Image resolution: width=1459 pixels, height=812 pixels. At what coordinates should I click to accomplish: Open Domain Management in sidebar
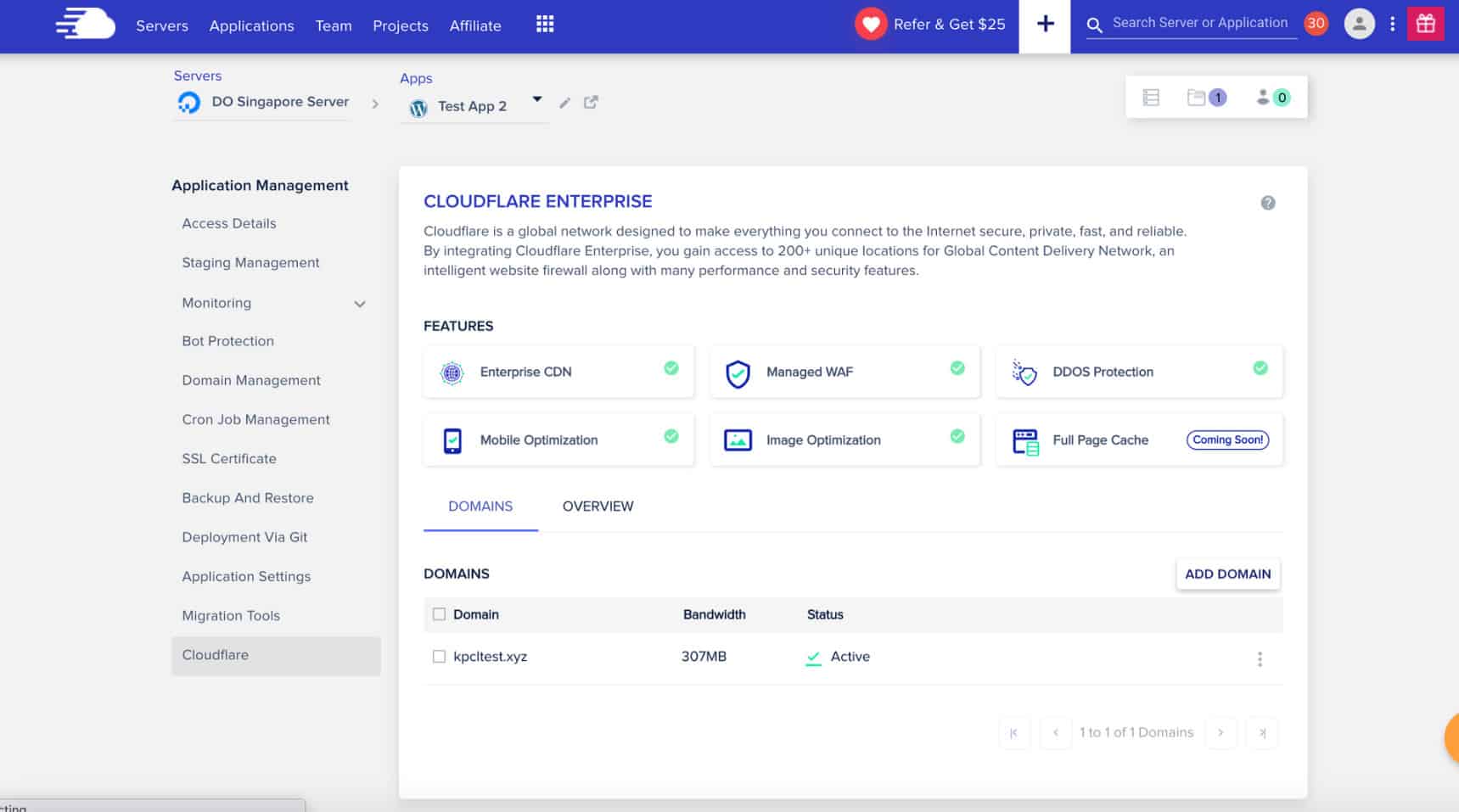tap(251, 380)
